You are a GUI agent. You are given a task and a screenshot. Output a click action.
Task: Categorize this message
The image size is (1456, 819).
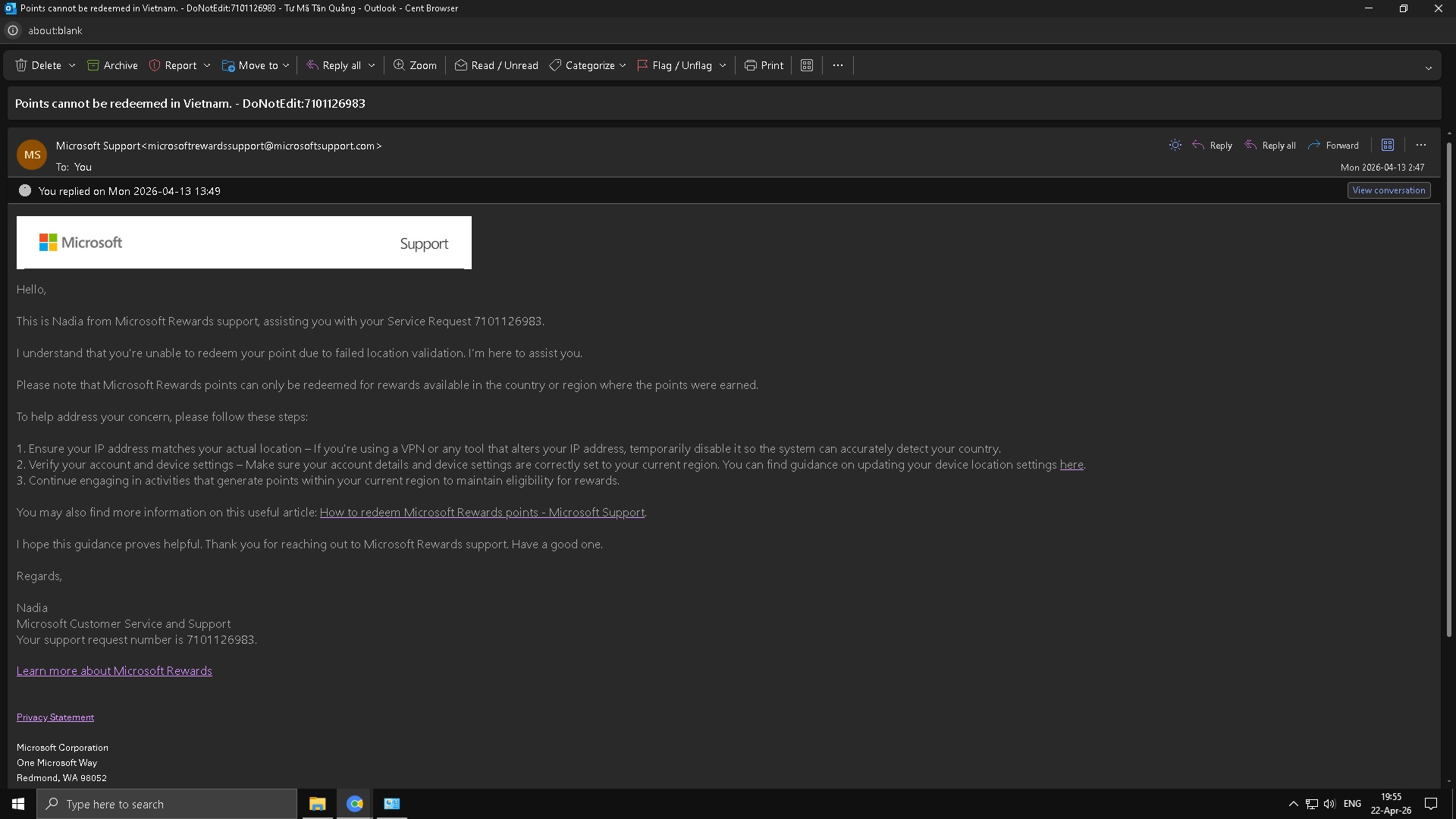click(x=582, y=65)
